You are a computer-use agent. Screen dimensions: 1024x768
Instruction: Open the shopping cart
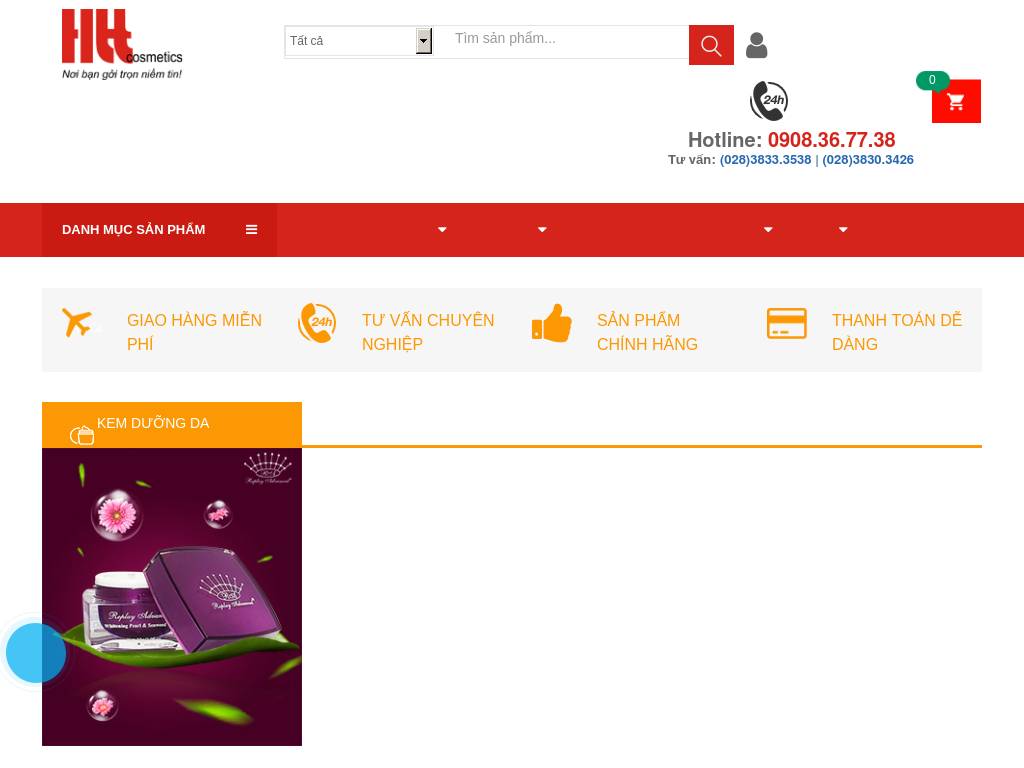956,101
